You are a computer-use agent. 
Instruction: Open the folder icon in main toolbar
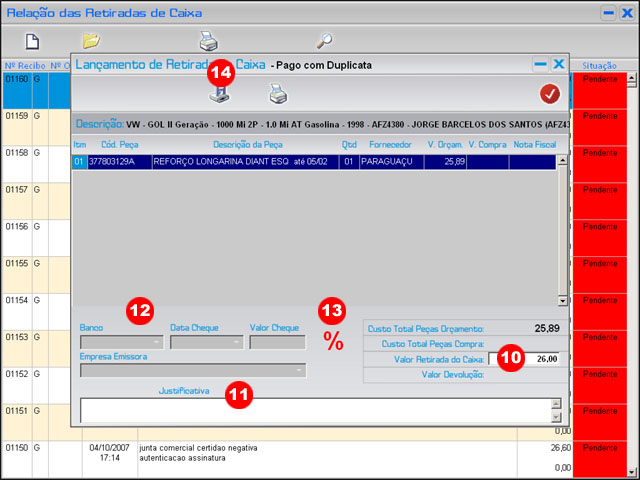pyautogui.click(x=91, y=41)
